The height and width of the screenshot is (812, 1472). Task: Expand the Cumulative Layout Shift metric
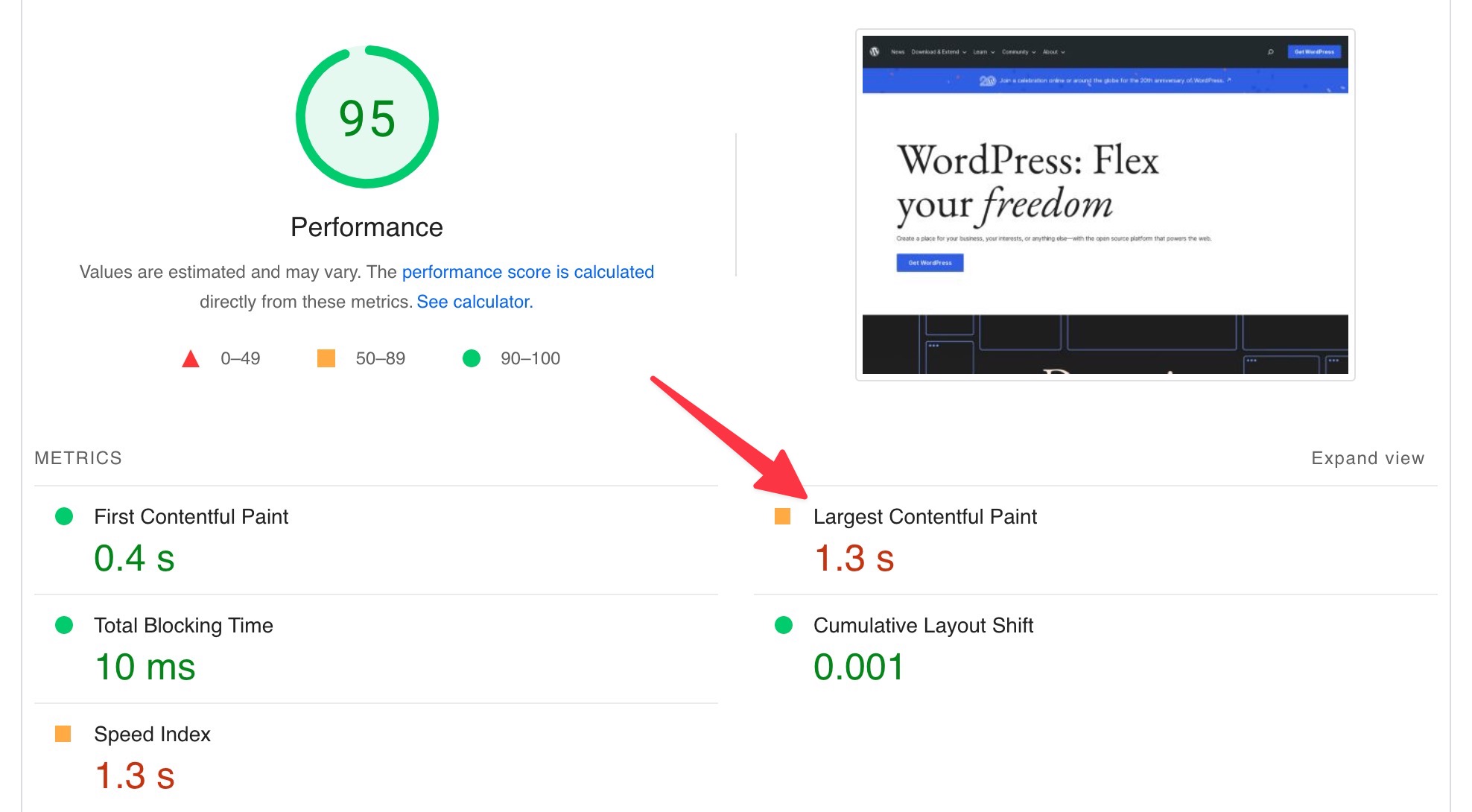(922, 625)
